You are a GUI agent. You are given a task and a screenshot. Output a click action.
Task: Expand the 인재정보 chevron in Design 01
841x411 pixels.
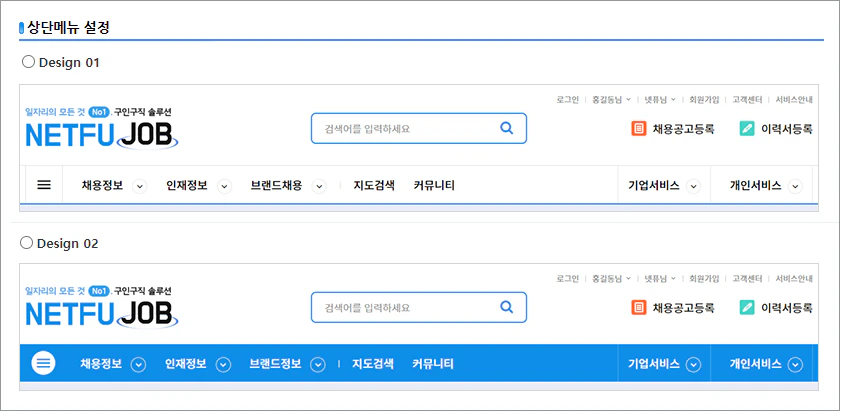[224, 186]
